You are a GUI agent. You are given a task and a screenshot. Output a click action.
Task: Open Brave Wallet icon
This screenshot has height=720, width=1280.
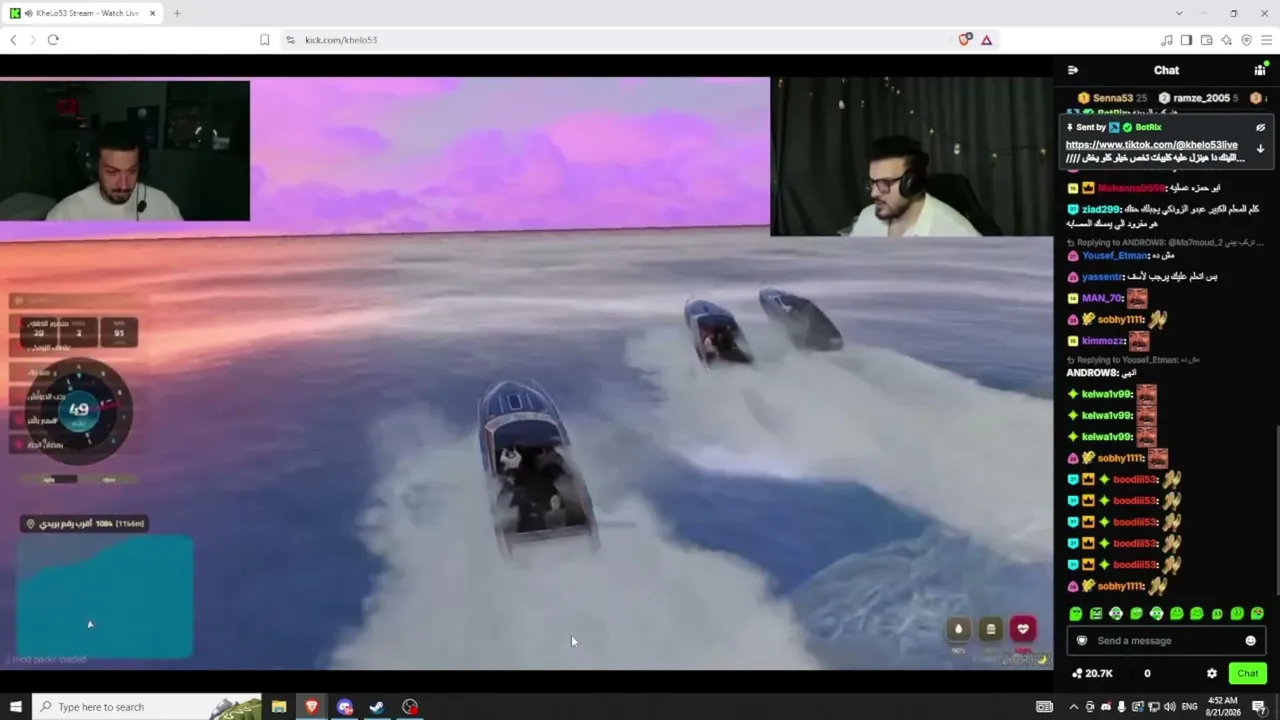(x=1206, y=40)
